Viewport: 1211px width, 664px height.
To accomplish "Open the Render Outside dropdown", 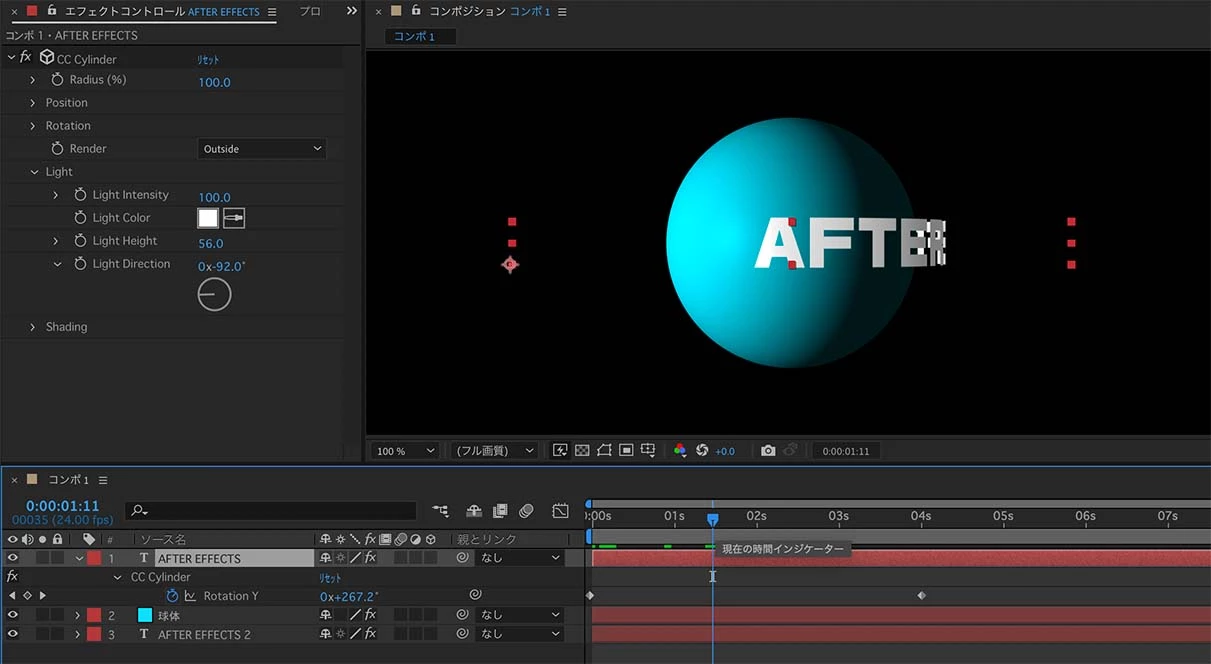I will pyautogui.click(x=262, y=149).
